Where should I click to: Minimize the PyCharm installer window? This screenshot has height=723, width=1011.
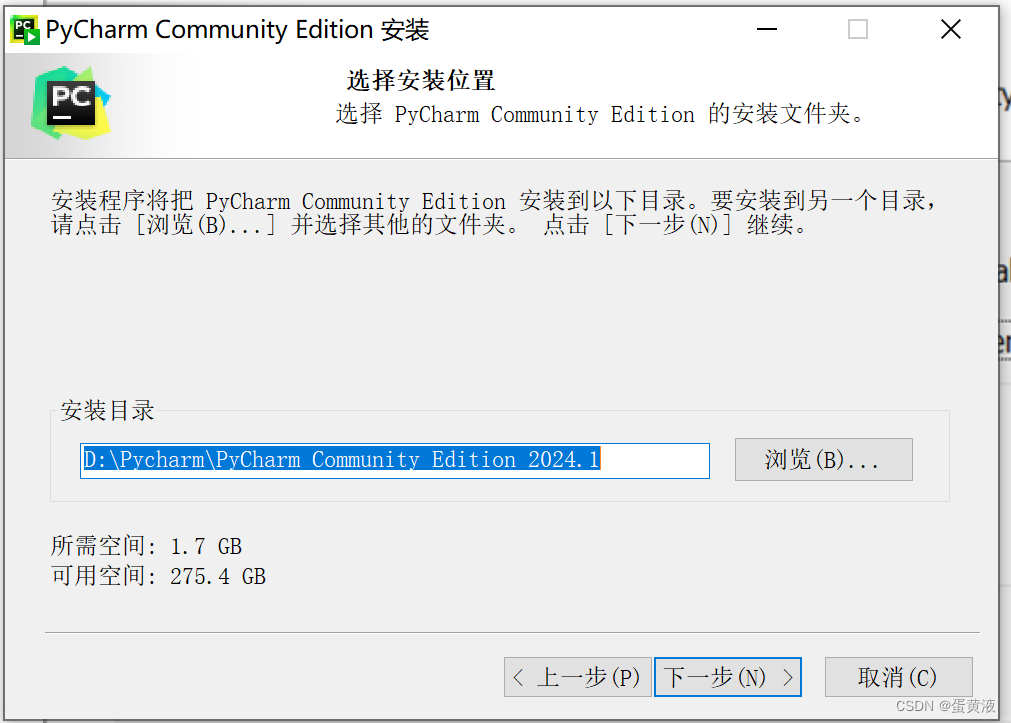click(767, 29)
